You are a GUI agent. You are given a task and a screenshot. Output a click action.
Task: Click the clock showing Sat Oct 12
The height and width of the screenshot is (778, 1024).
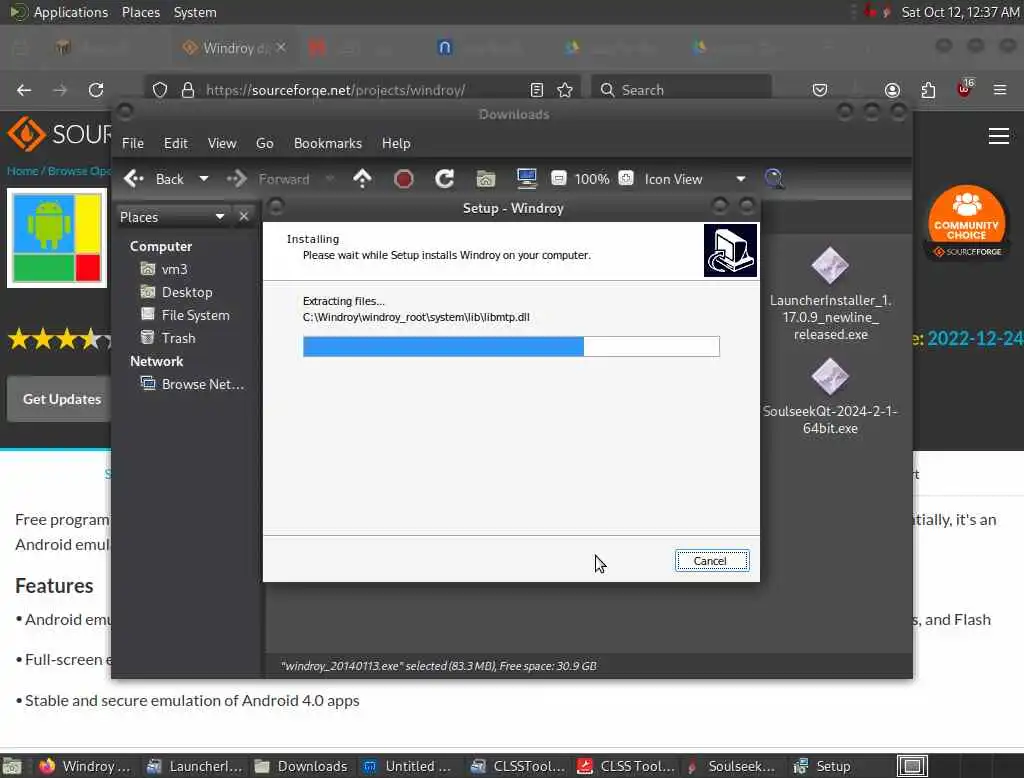(x=960, y=12)
